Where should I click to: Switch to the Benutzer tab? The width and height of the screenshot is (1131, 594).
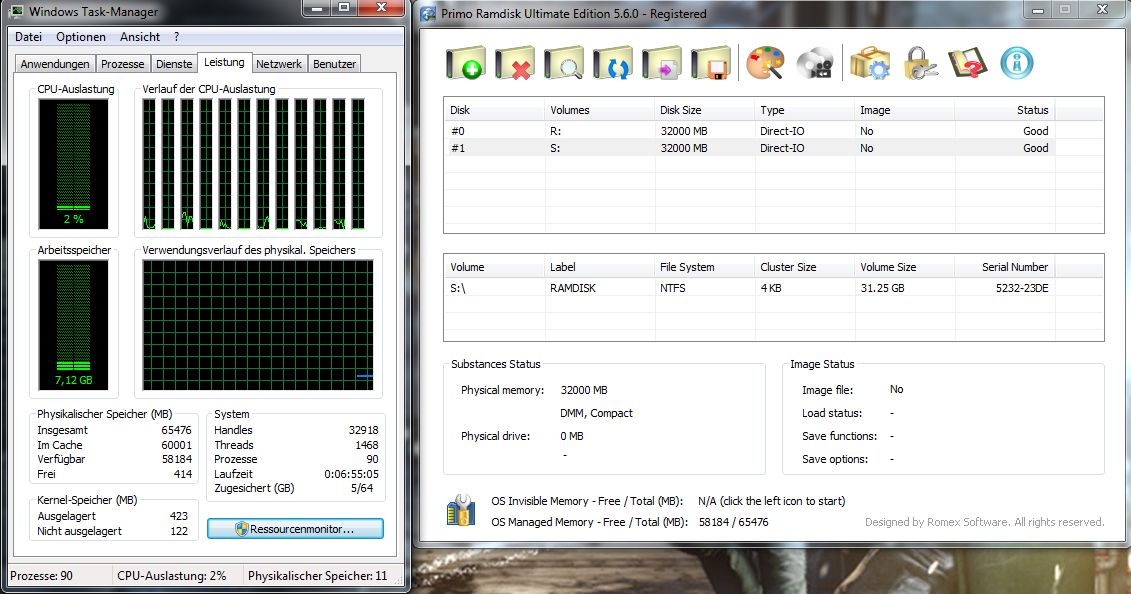(x=335, y=63)
